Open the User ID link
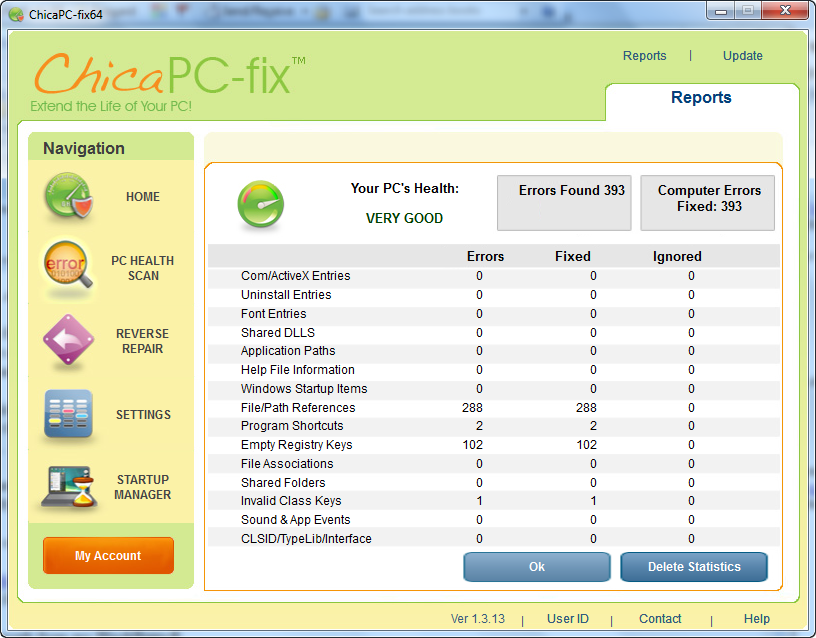 tap(567, 619)
